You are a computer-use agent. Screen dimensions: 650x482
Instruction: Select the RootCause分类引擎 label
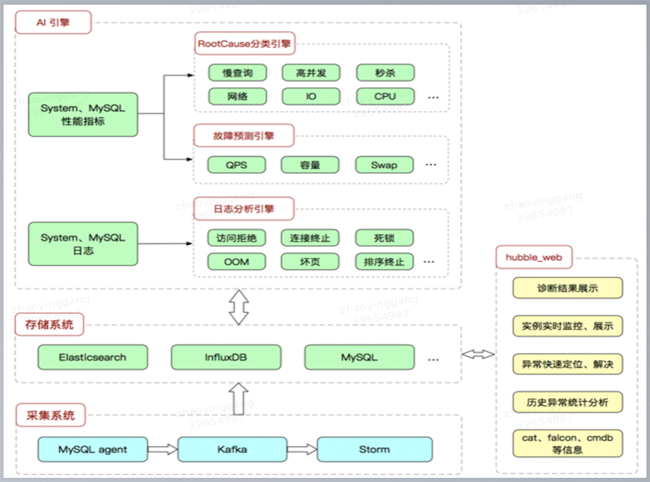coord(245,44)
